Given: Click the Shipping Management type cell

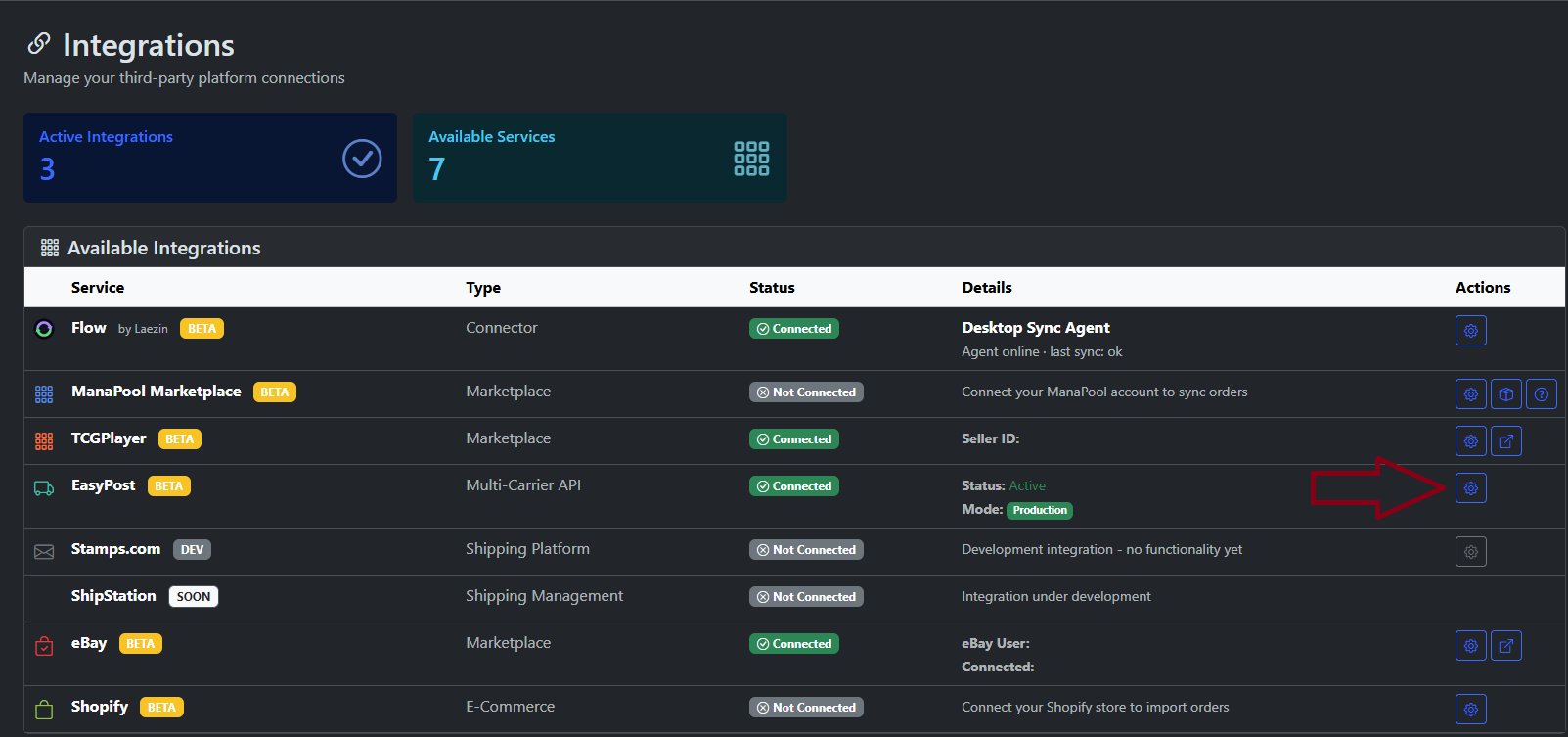Looking at the screenshot, I should 544,596.
